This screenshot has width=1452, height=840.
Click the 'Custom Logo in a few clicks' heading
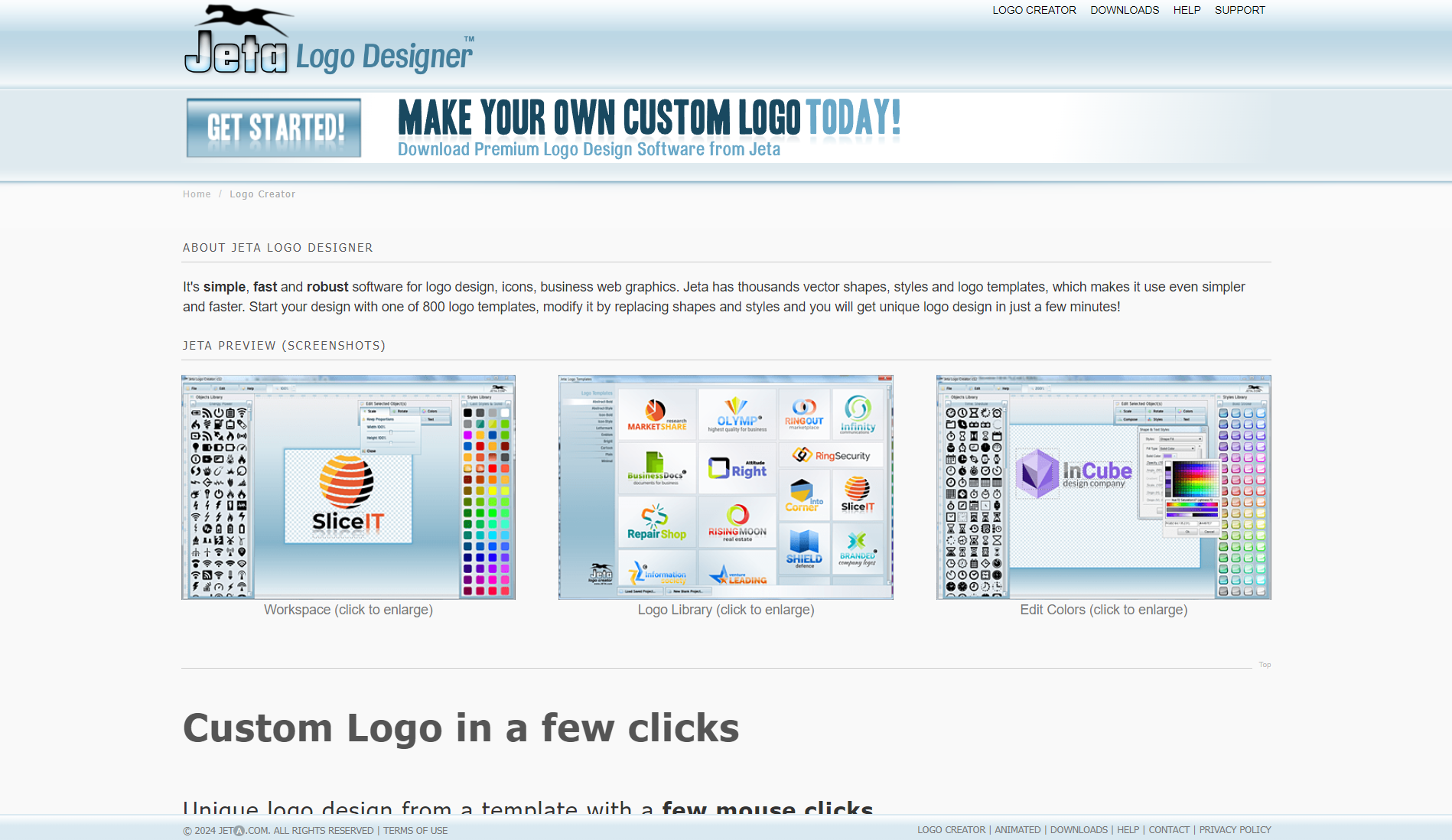tap(461, 728)
